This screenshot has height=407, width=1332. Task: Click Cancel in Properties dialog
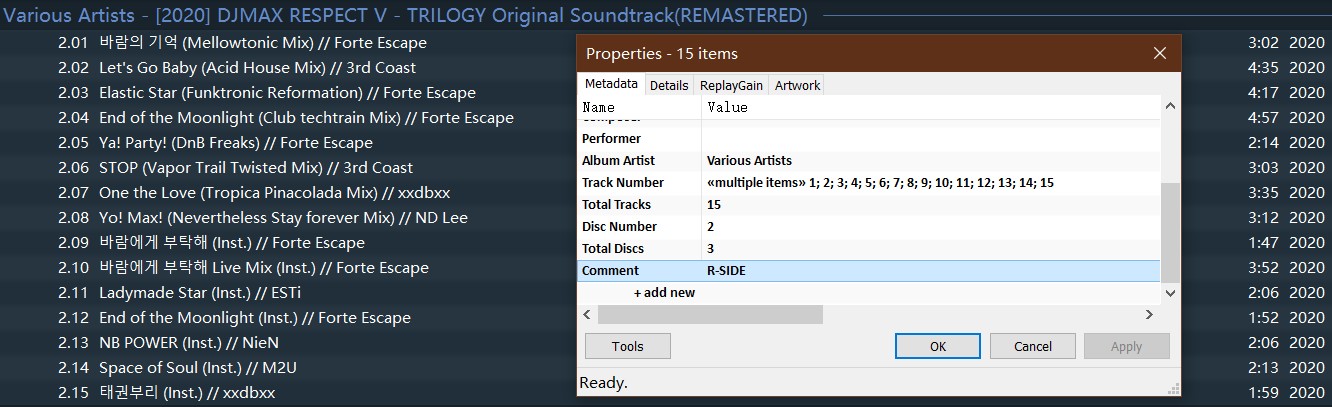pos(1033,346)
